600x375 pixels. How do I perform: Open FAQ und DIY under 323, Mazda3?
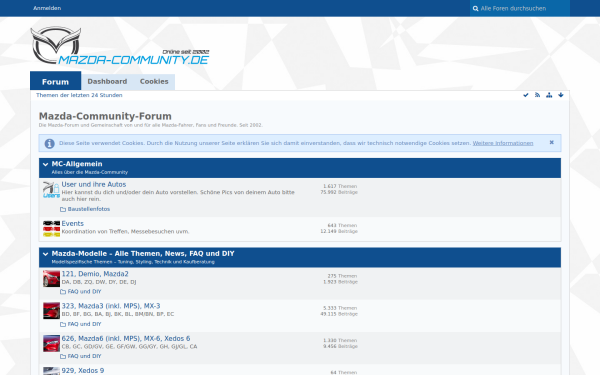[x=85, y=324]
